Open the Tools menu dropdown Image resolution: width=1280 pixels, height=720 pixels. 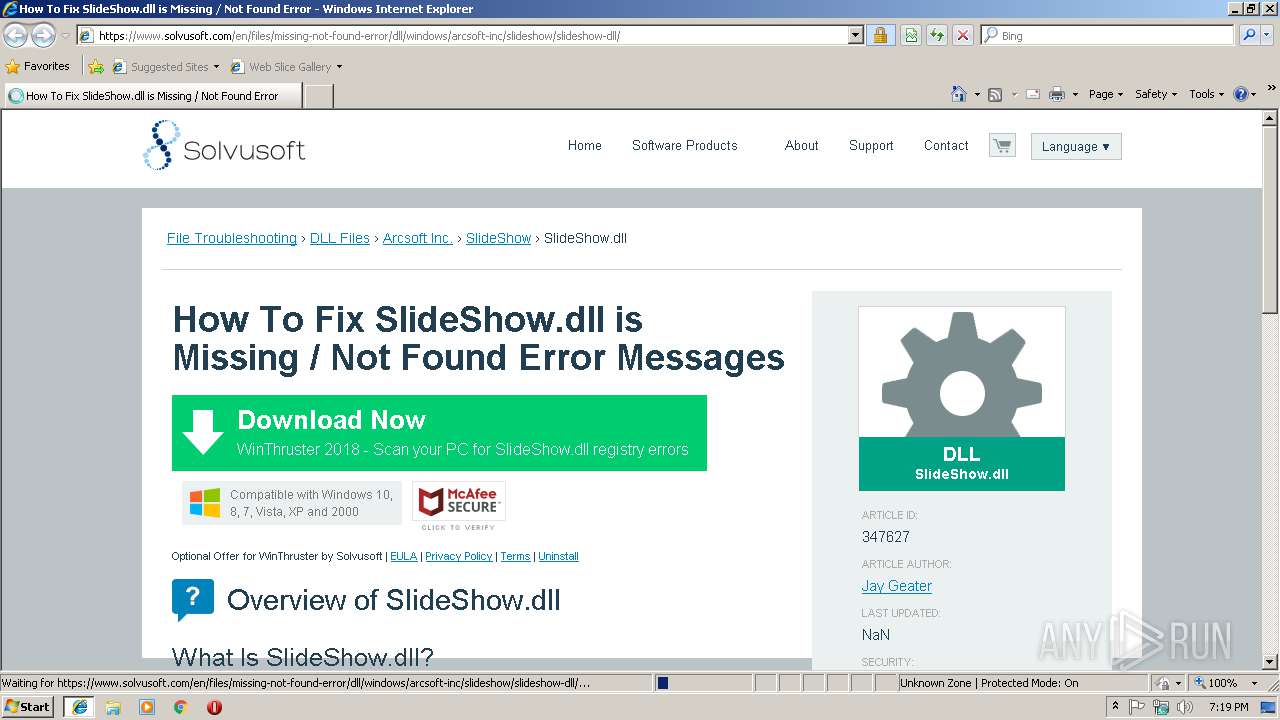(x=1206, y=94)
